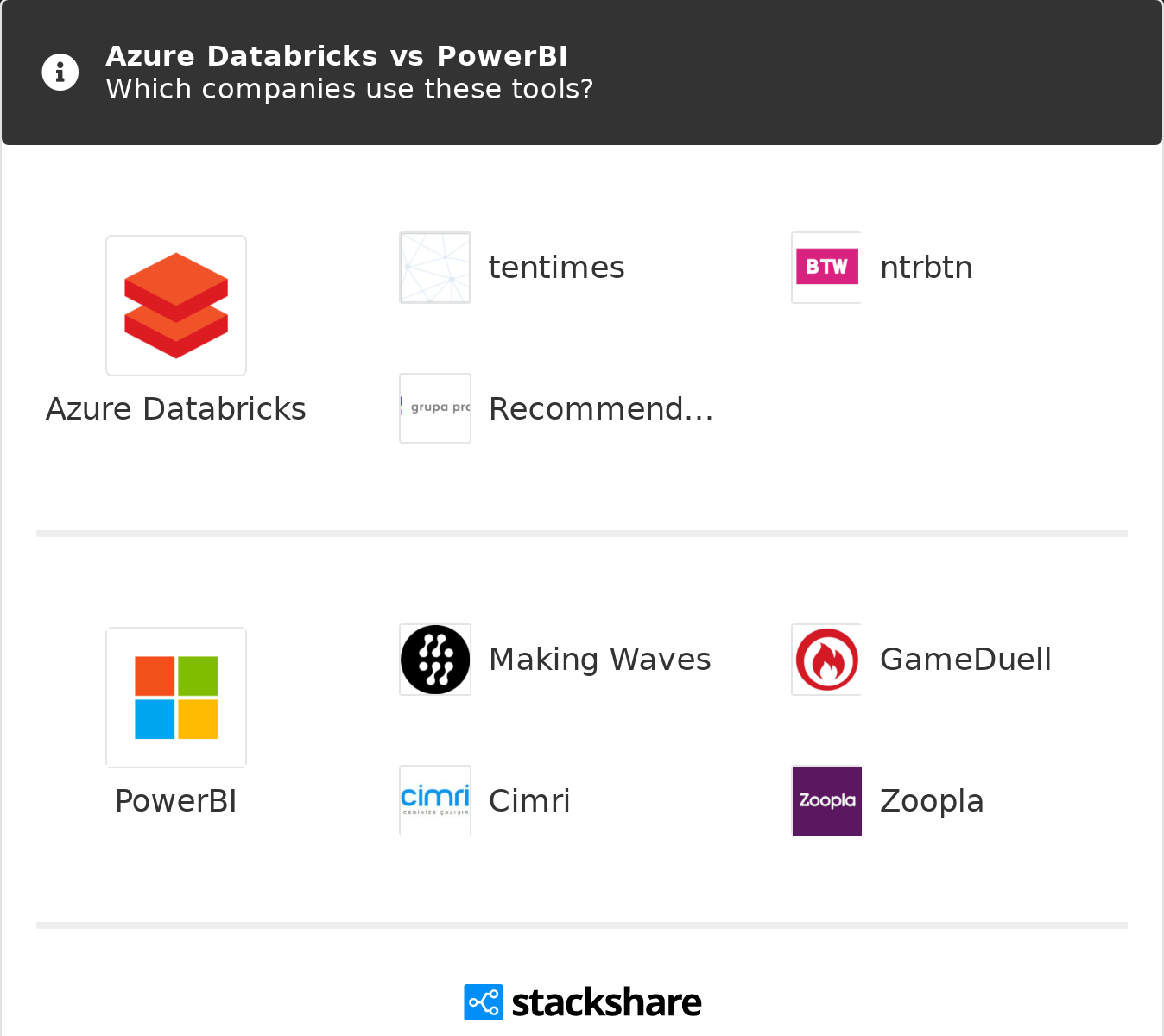The height and width of the screenshot is (1036, 1164).
Task: Open the ntrbtn company name
Action: pos(926,268)
